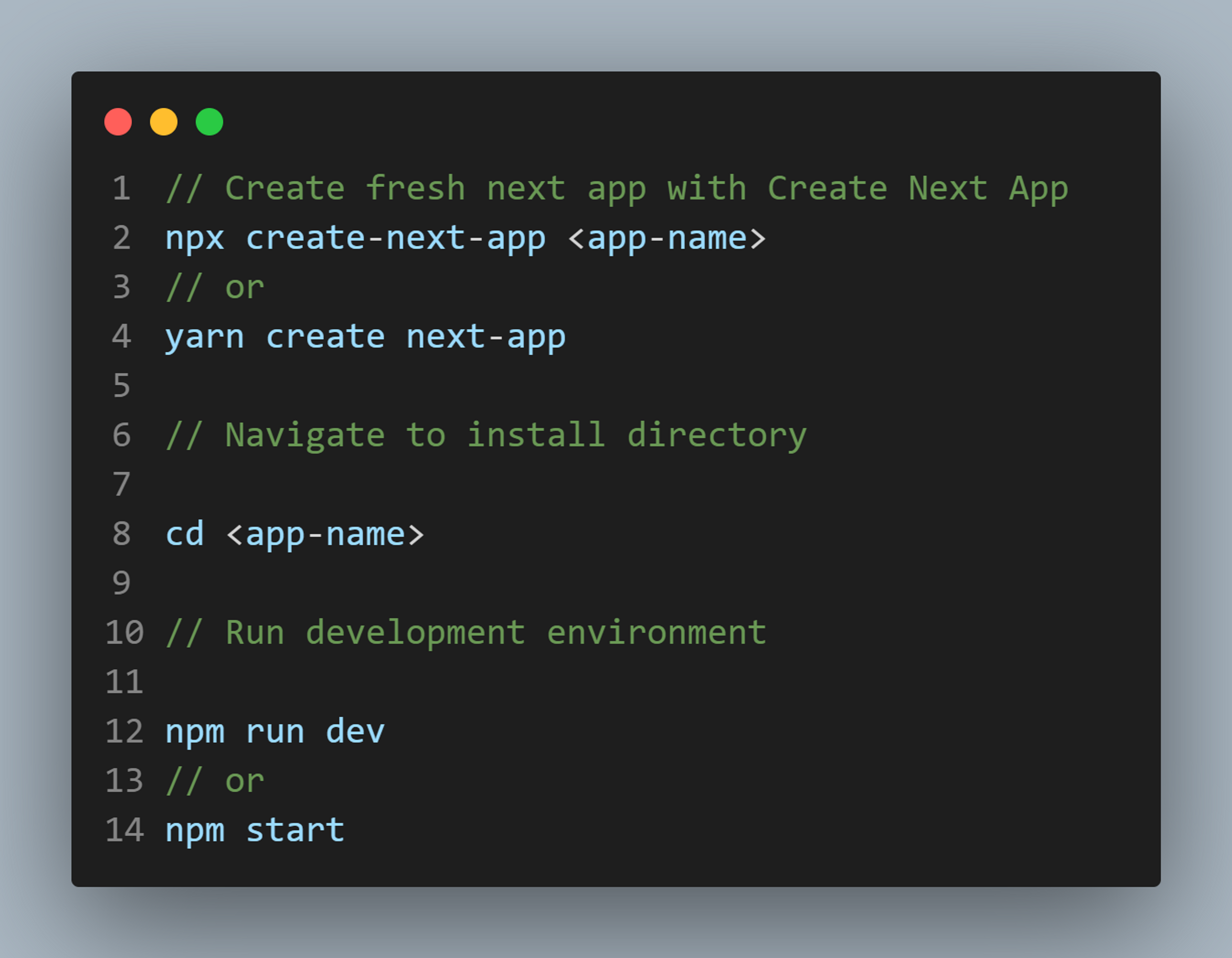Screen dimensions: 1232x958
Task: Click 'npm run dev' on line 12
Action: coord(275,732)
